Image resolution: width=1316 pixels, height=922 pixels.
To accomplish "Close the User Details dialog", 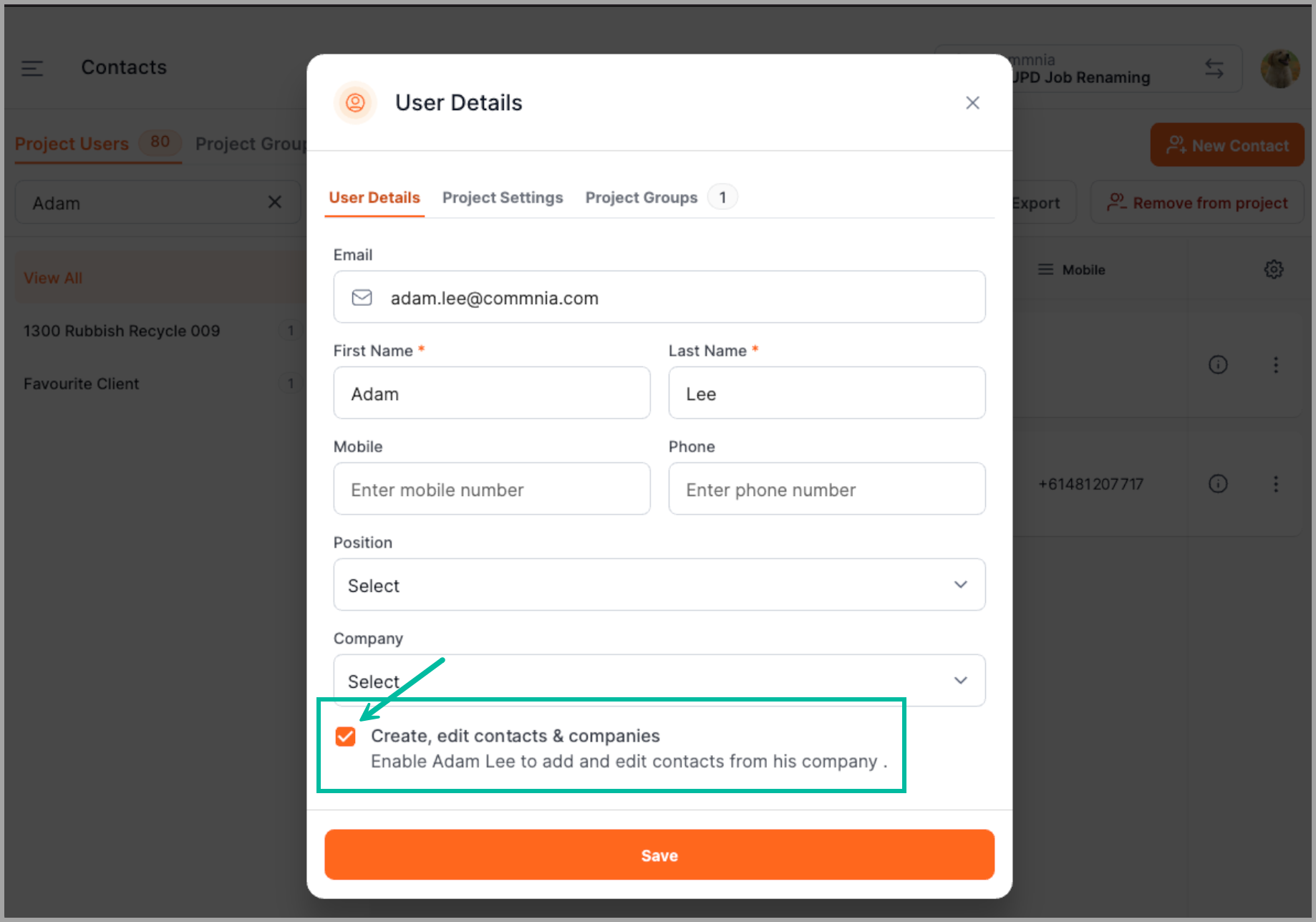I will click(x=972, y=103).
